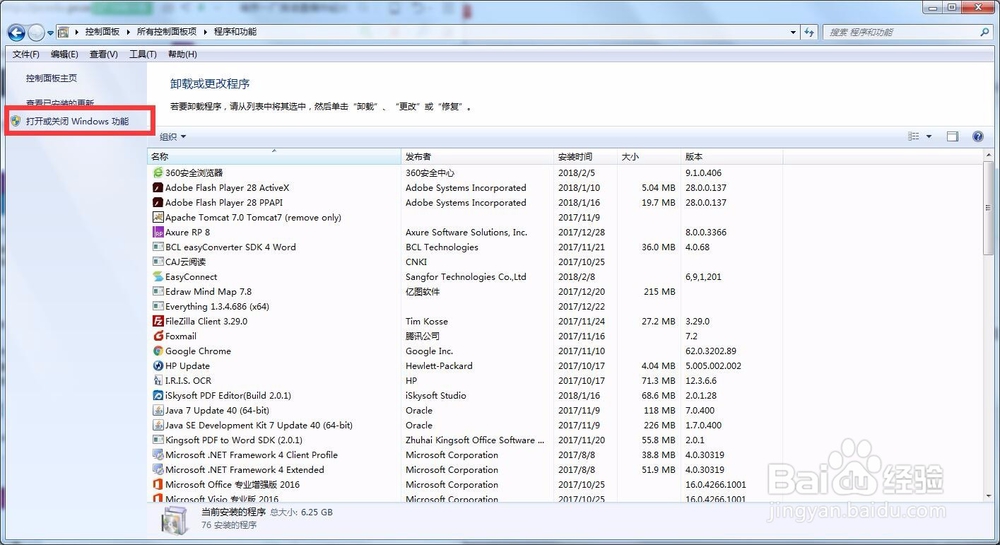Open the 编辑(E) menu
Image resolution: width=1000 pixels, height=545 pixels.
[x=64, y=54]
